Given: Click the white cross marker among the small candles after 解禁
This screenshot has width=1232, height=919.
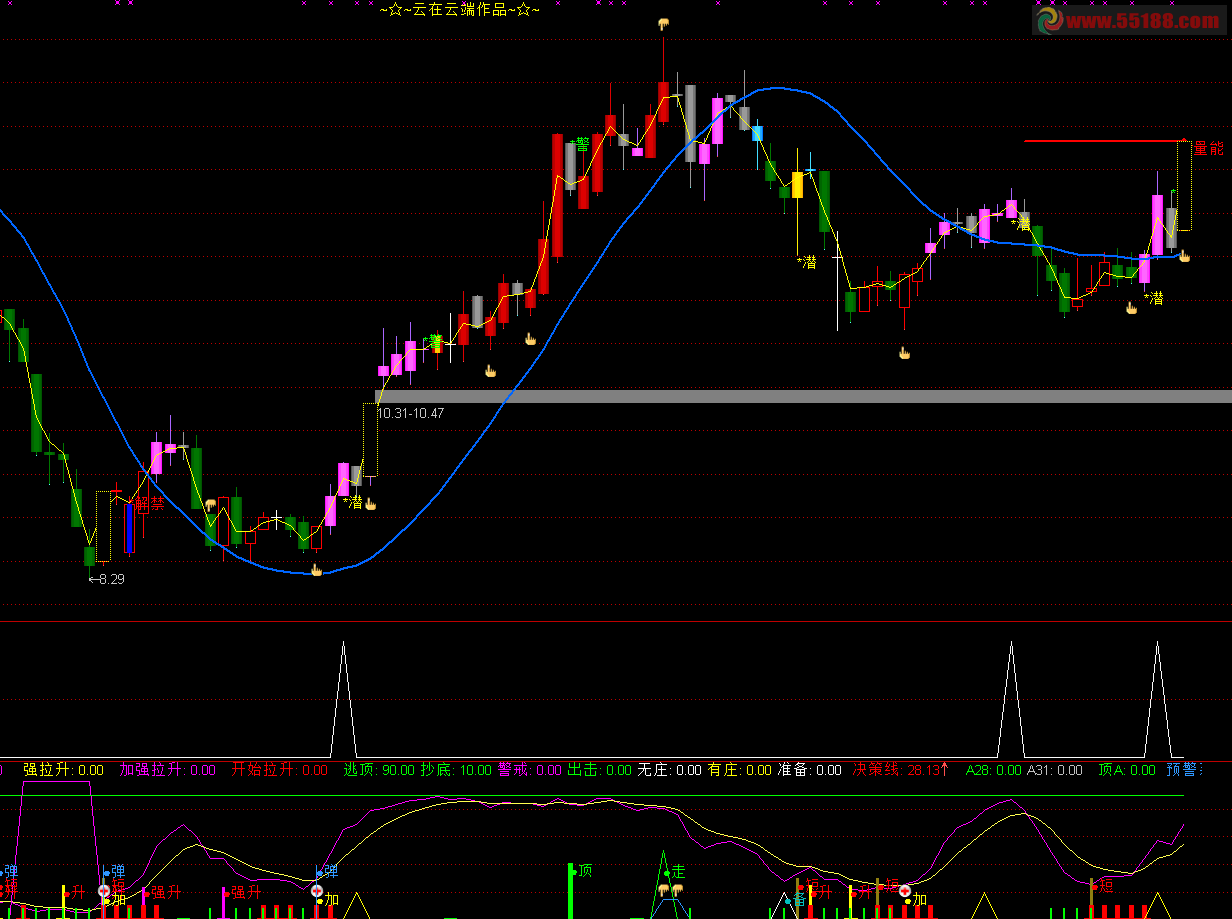Looking at the screenshot, I should 277,518.
